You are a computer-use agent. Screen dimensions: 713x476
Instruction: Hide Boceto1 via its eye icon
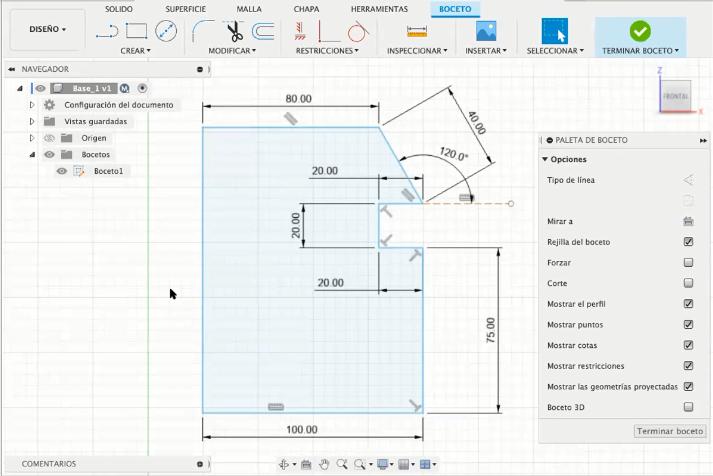61,171
